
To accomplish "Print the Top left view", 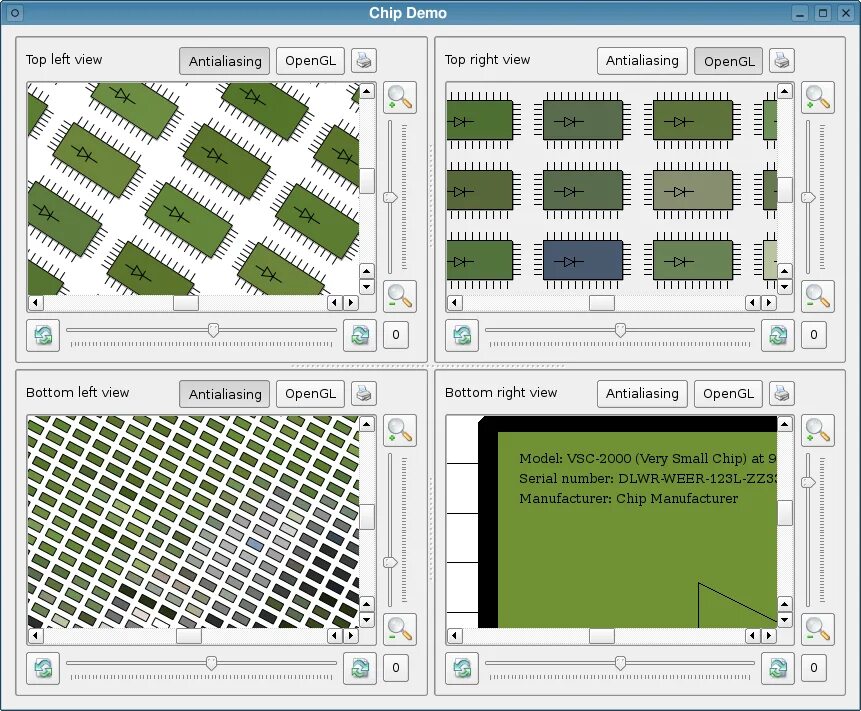I will tap(364, 60).
